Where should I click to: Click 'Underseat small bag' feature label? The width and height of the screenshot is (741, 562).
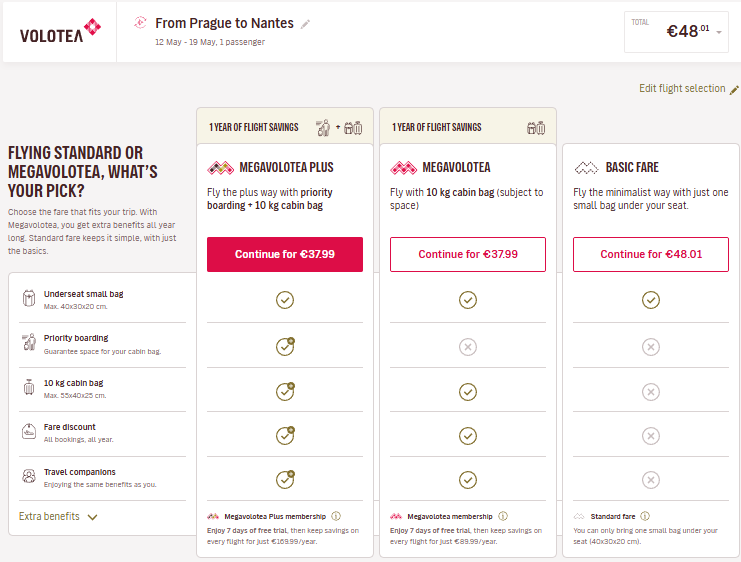(84, 294)
